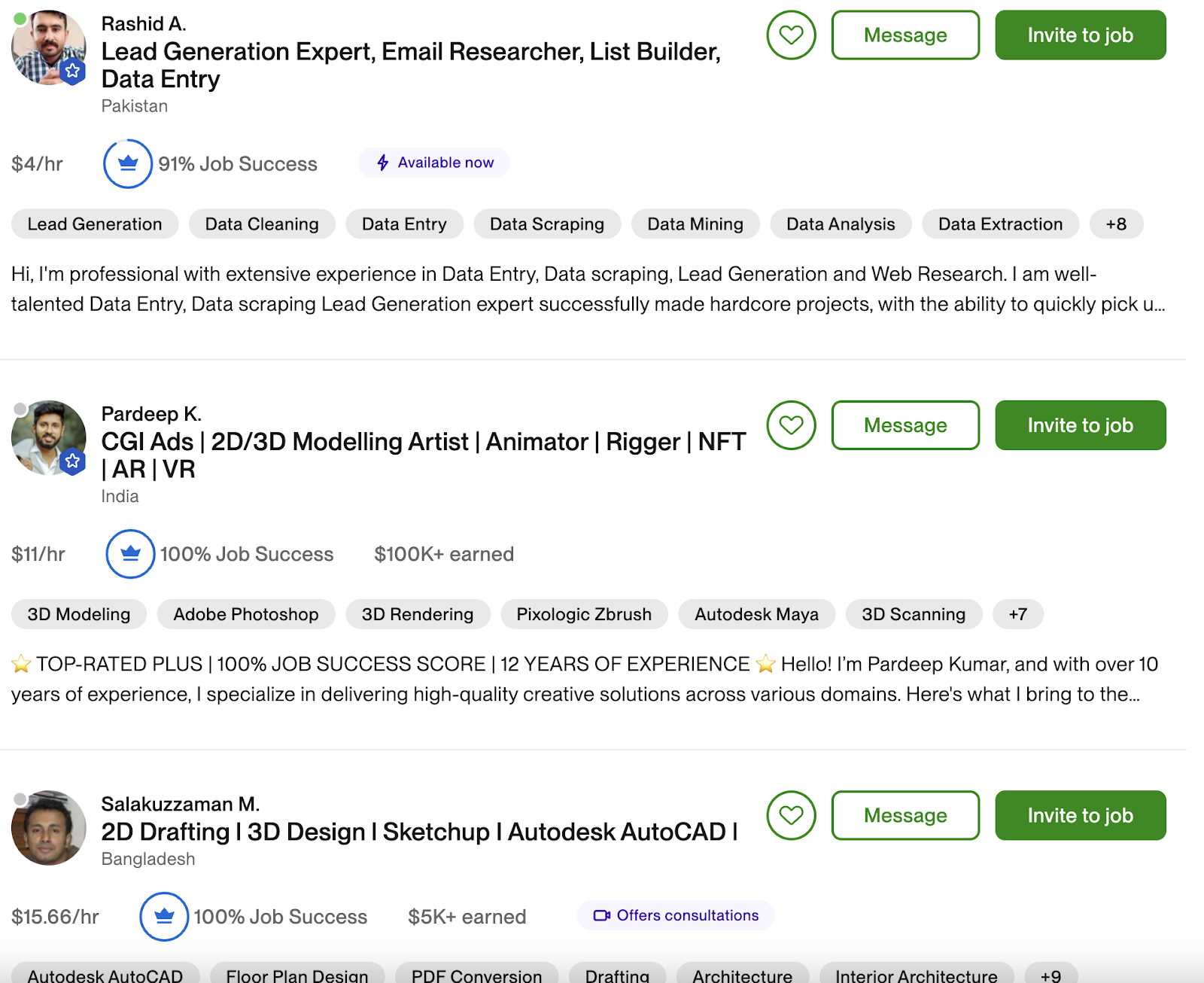1204x983 pixels.
Task: Click Rashid's top-rated crown badge icon
Action: (x=128, y=163)
